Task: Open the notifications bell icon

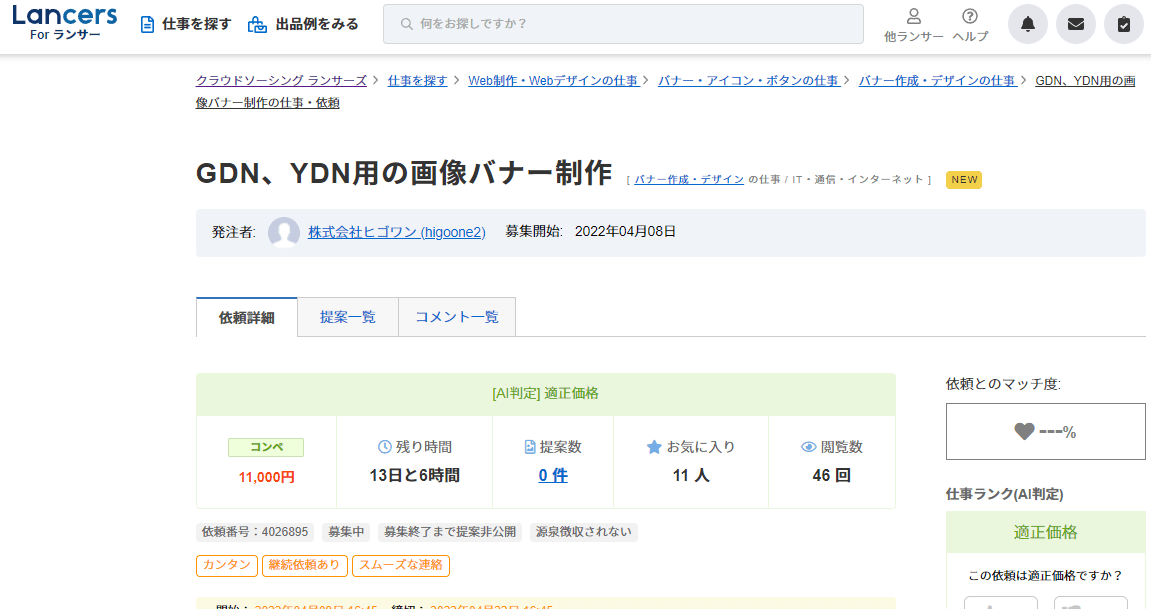Action: click(1027, 24)
